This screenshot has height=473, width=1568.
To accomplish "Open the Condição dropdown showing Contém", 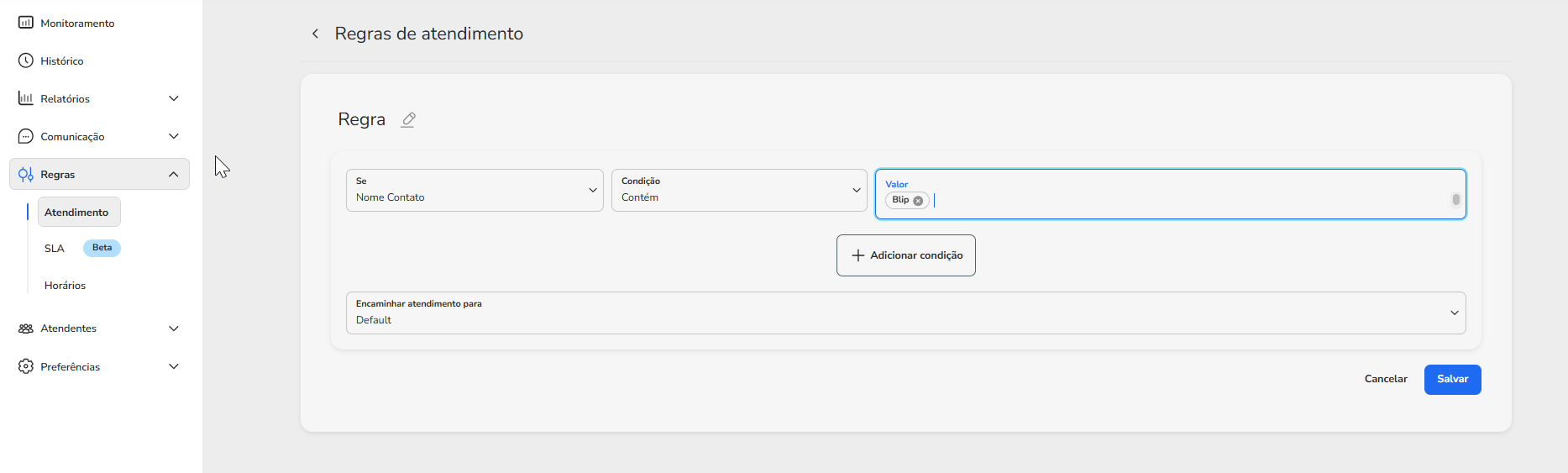I will 739,190.
